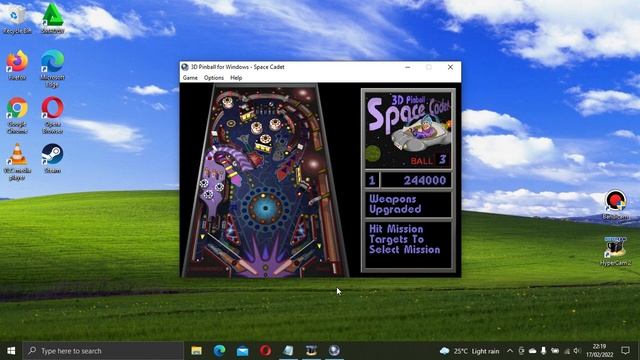
Task: Click the blue hyperspace circle on the table
Action: [x=265, y=208]
